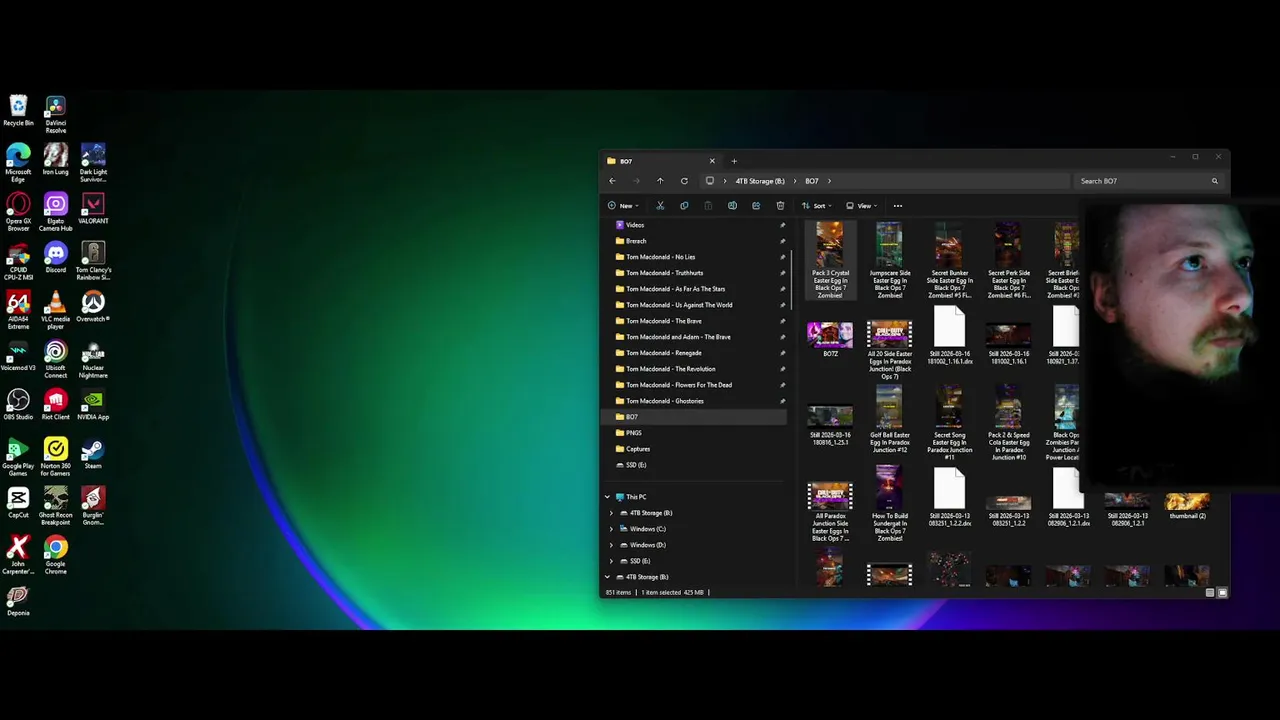Select Voicemod V3 desktop icon

coord(18,355)
